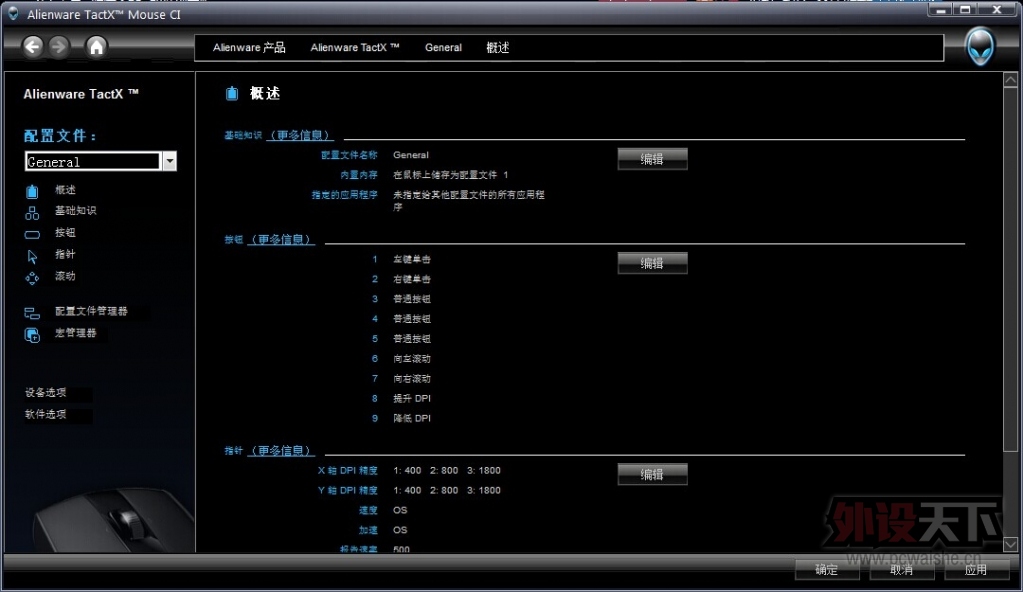Click button 7 row "向右滚动"
Screen dimensions: 1023x592
tap(412, 379)
